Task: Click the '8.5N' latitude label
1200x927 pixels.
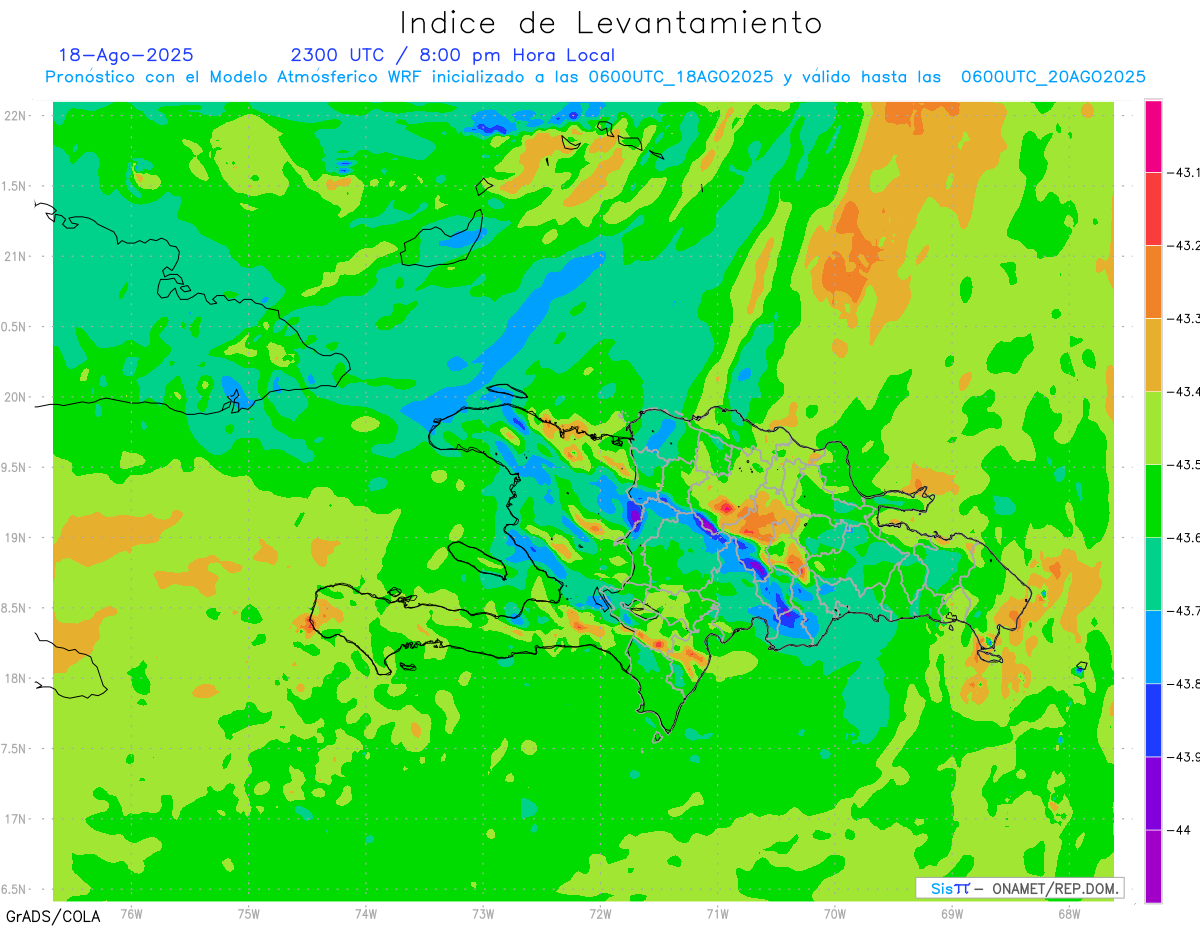Action: (15, 608)
